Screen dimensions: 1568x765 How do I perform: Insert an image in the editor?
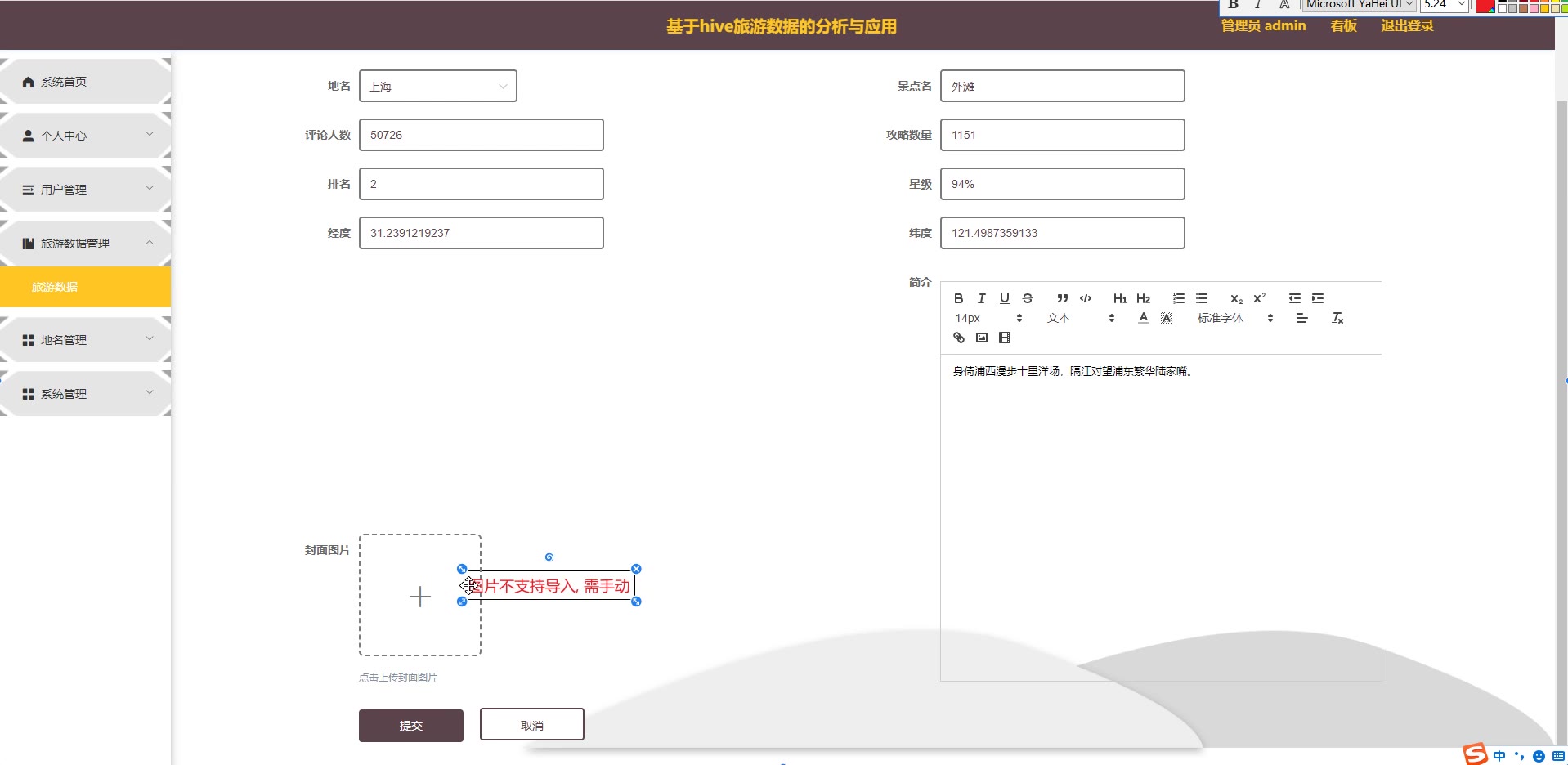[x=982, y=338]
